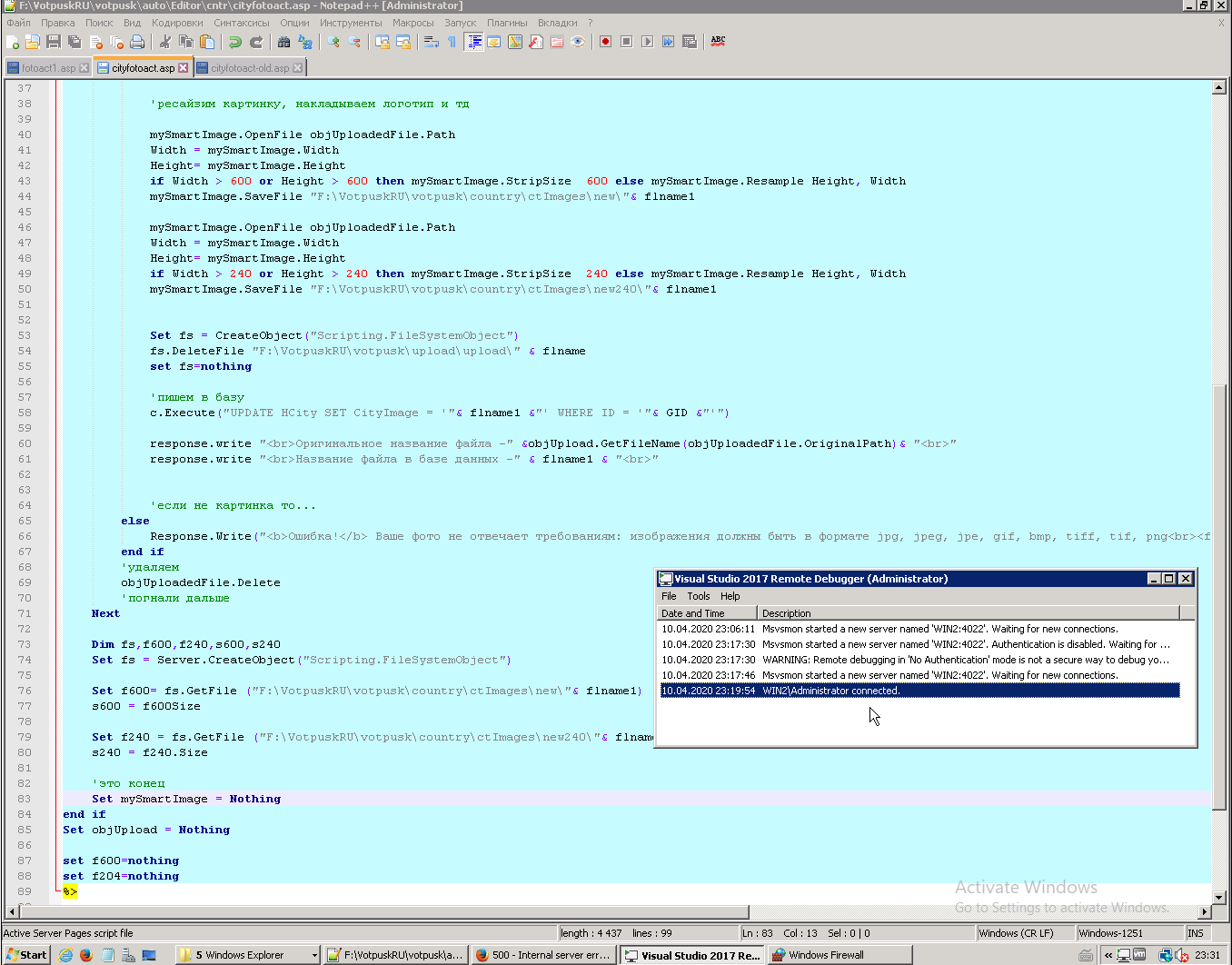Click the Start button
Image resolution: width=1232 pixels, height=965 pixels.
click(x=26, y=955)
